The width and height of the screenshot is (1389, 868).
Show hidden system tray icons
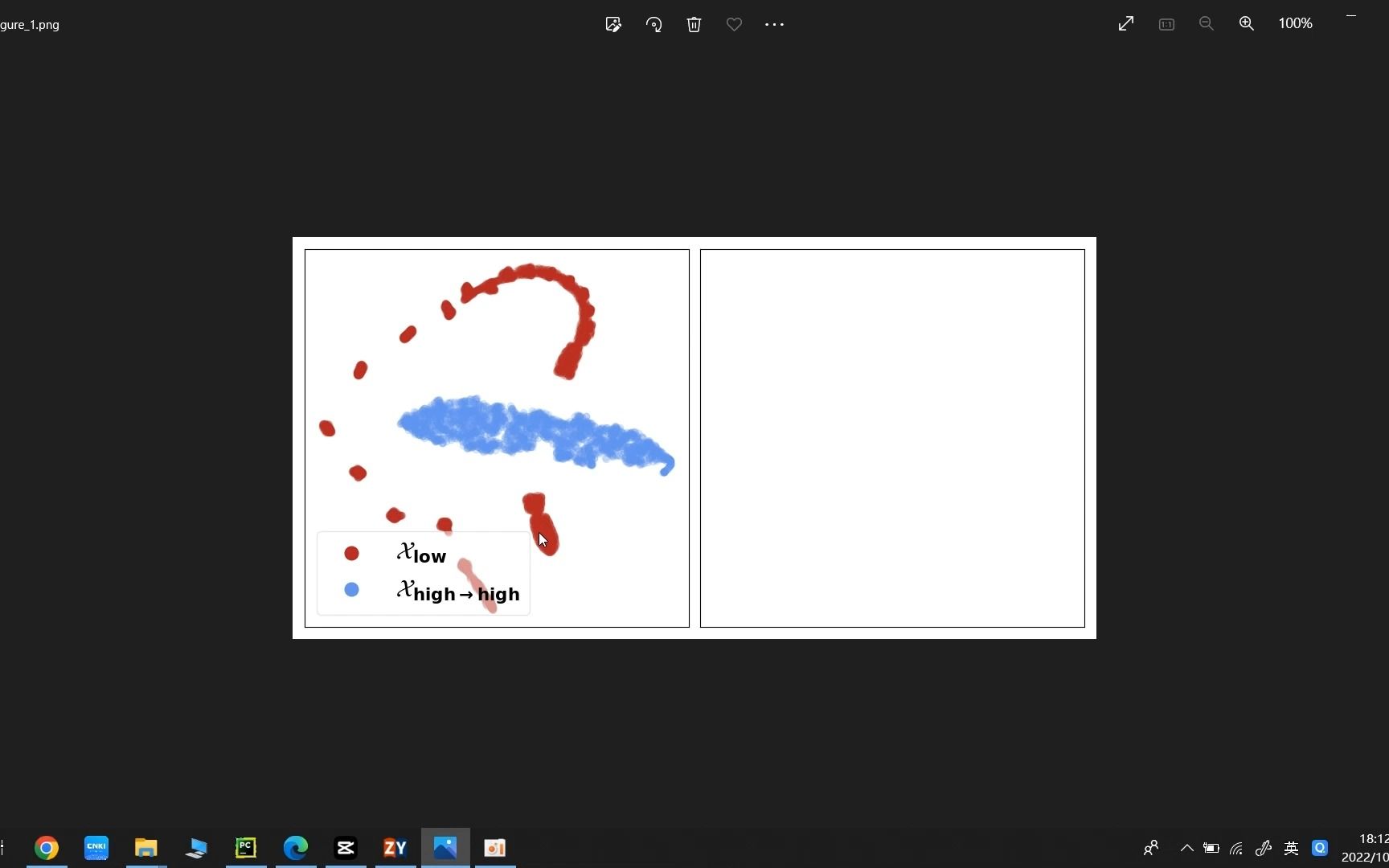pos(1186,848)
